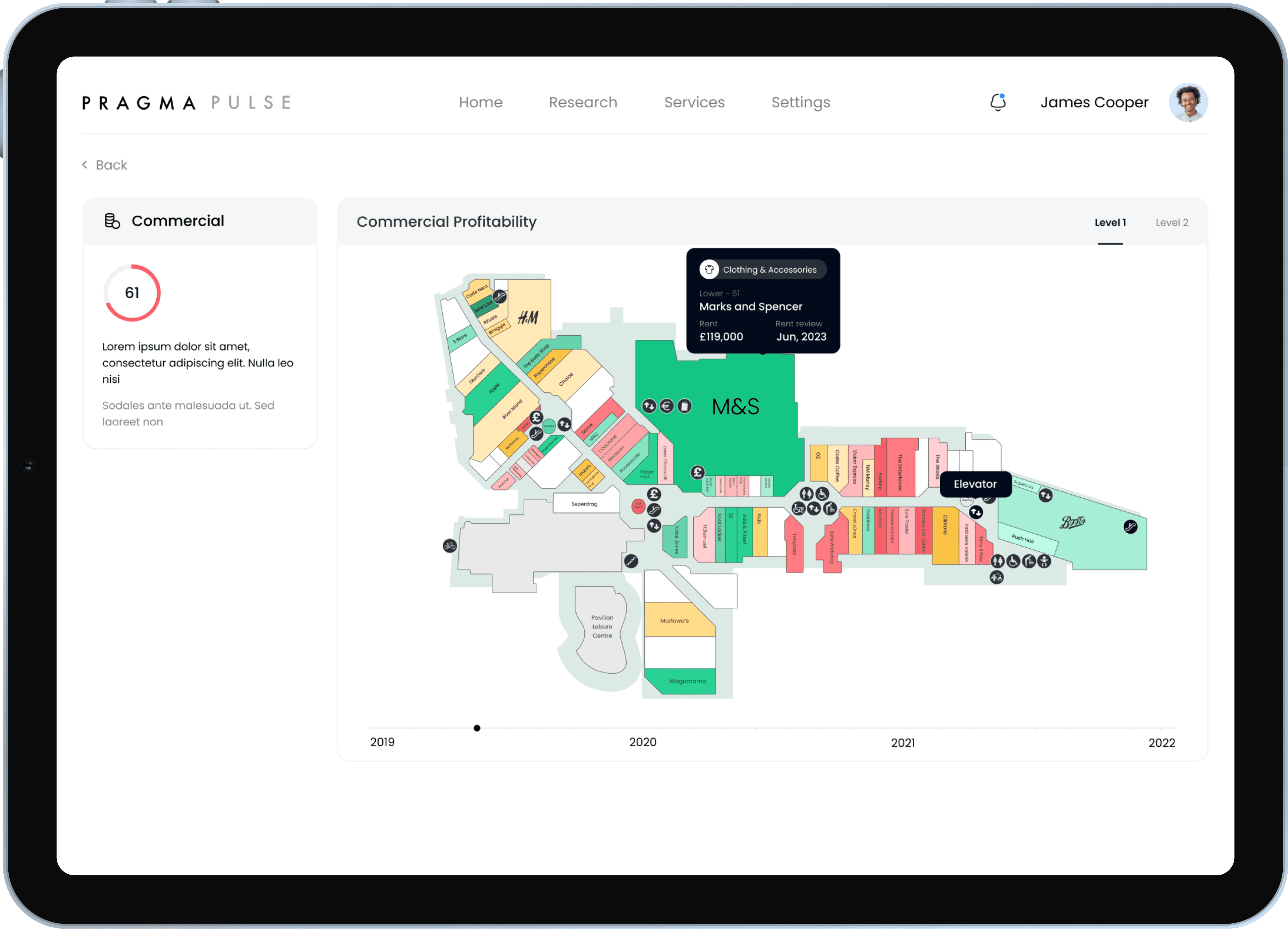Open James Cooper's profile avatar
This screenshot has height=929, width=1288.
pyautogui.click(x=1188, y=102)
